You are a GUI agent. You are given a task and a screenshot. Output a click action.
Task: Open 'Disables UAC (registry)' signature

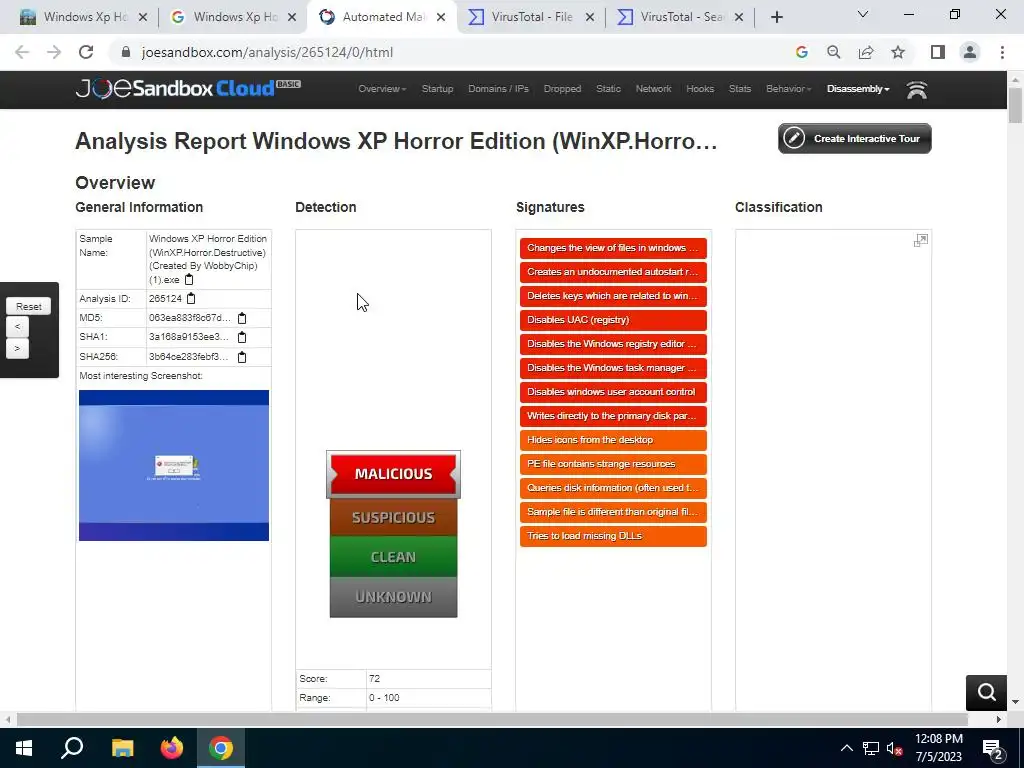click(x=613, y=320)
